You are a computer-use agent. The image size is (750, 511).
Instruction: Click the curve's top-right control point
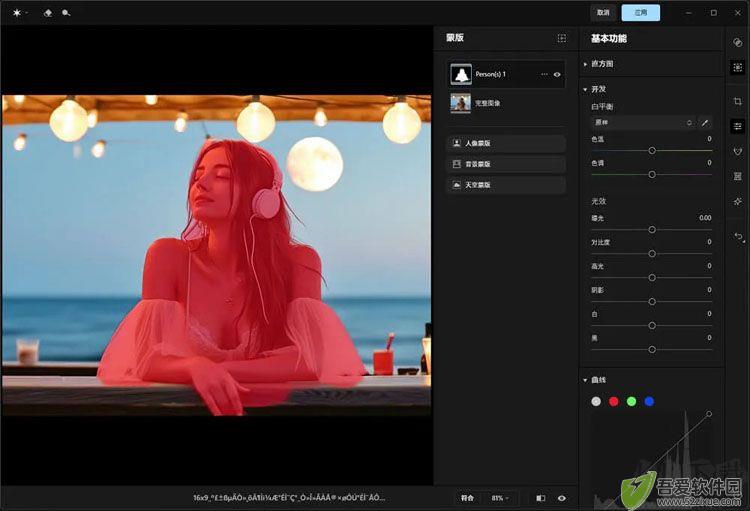709,414
